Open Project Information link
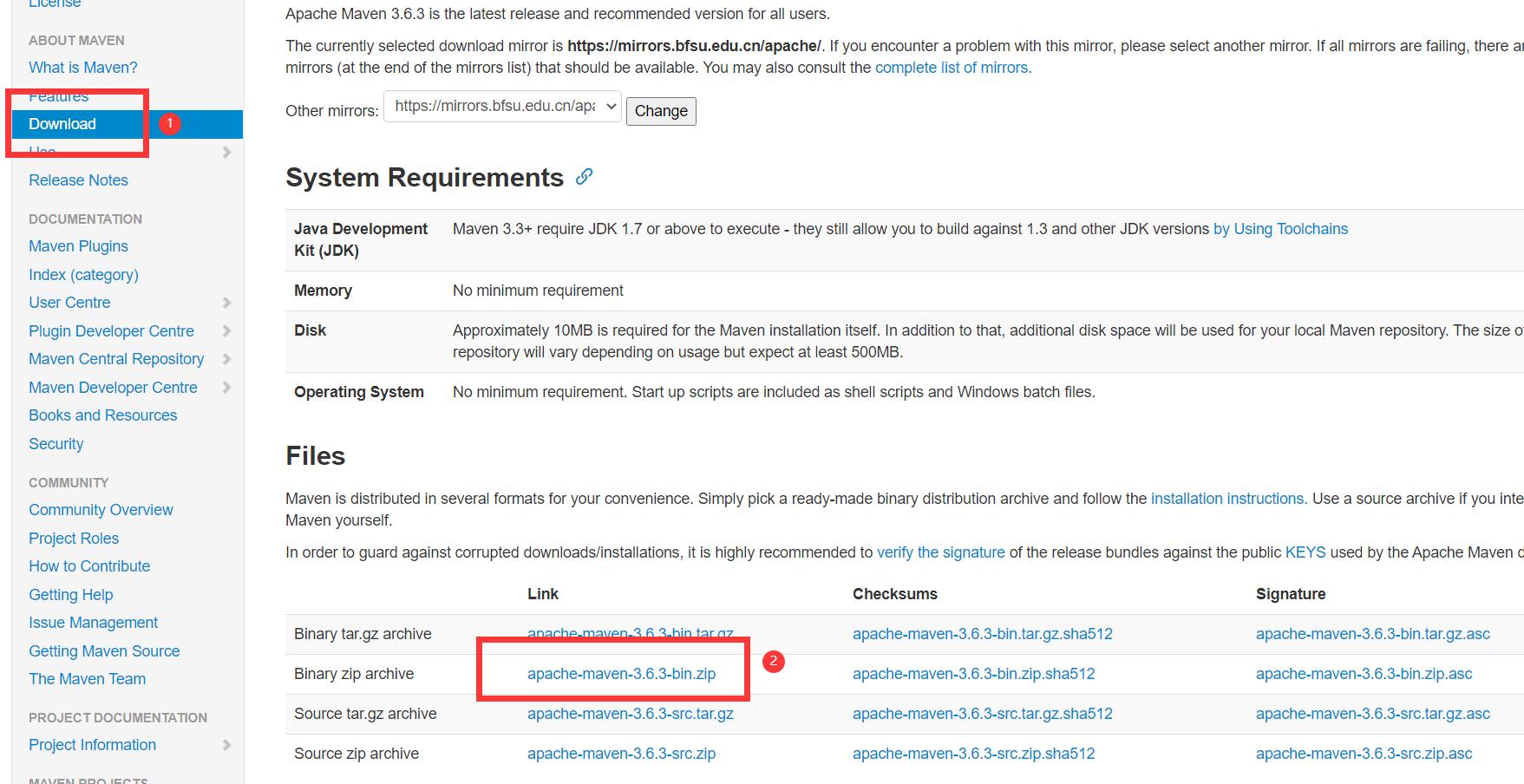Viewport: 1524px width, 784px height. pyautogui.click(x=92, y=745)
